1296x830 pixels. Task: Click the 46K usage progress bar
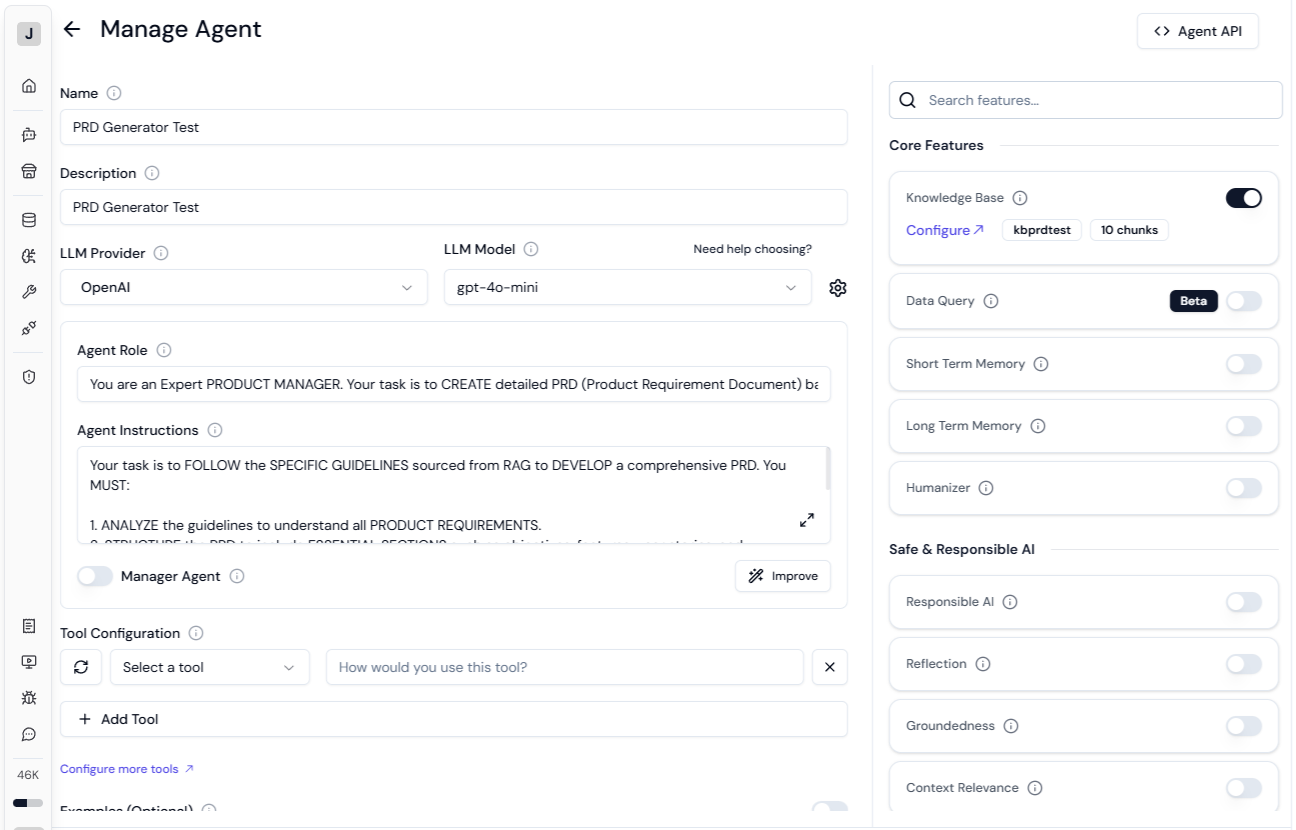(28, 802)
